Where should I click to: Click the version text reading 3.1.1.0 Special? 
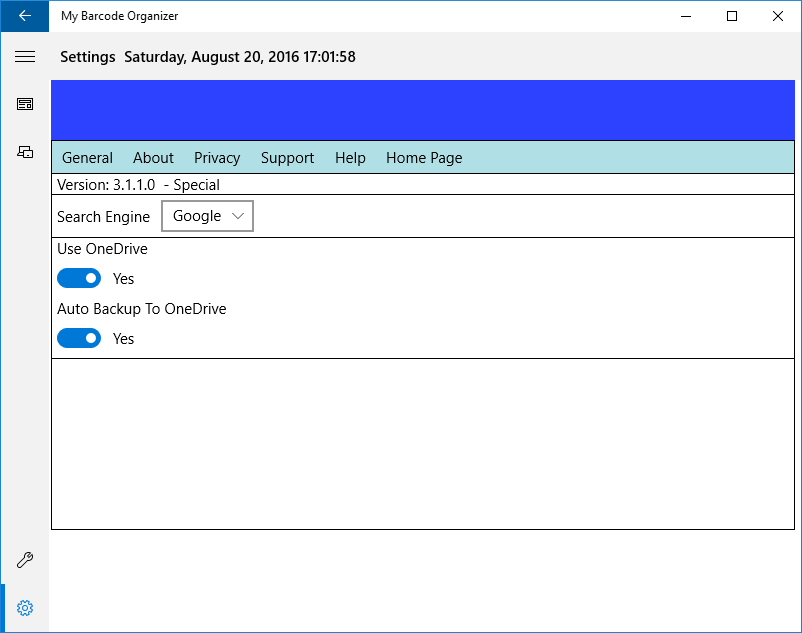point(141,184)
